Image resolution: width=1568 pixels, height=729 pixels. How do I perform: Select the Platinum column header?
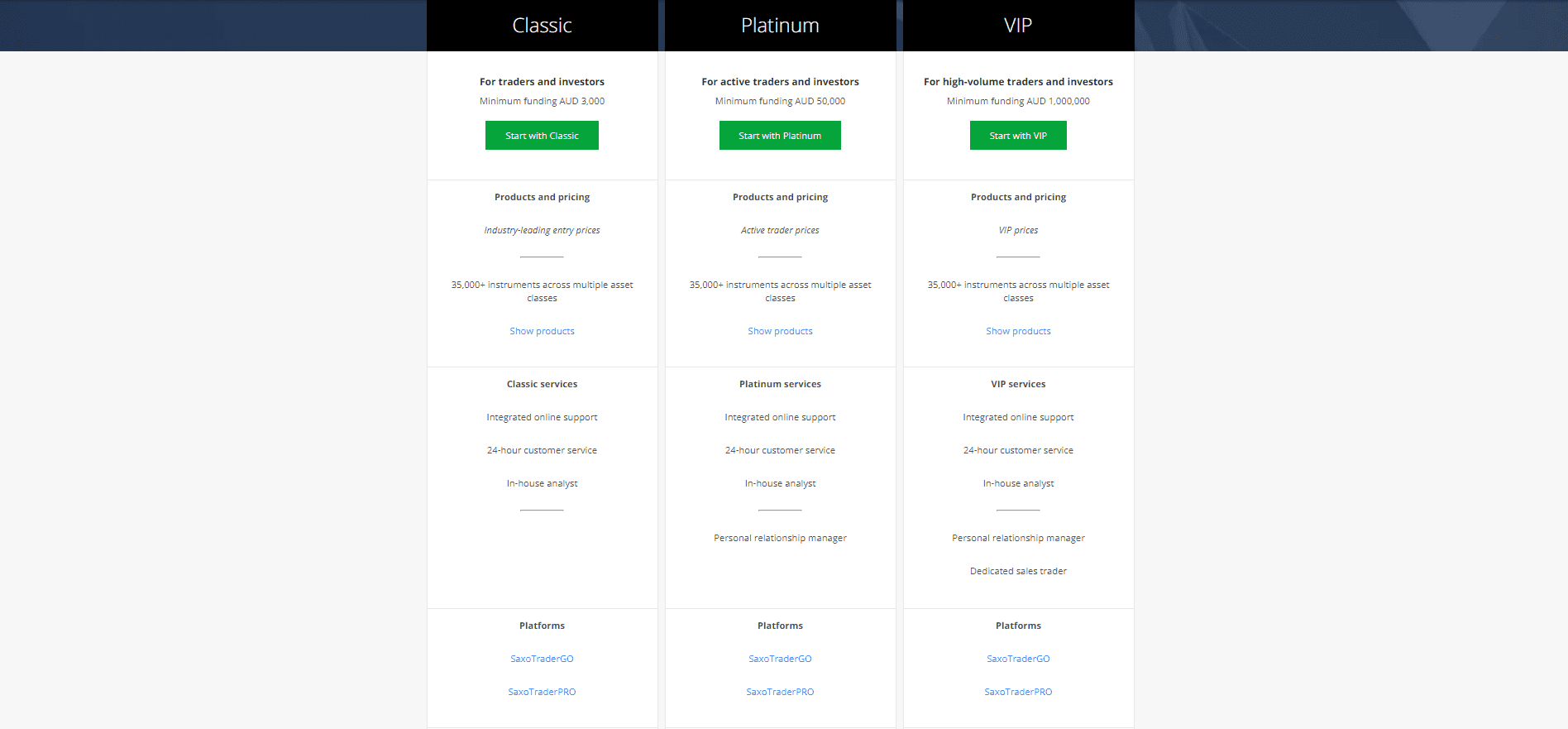[780, 26]
